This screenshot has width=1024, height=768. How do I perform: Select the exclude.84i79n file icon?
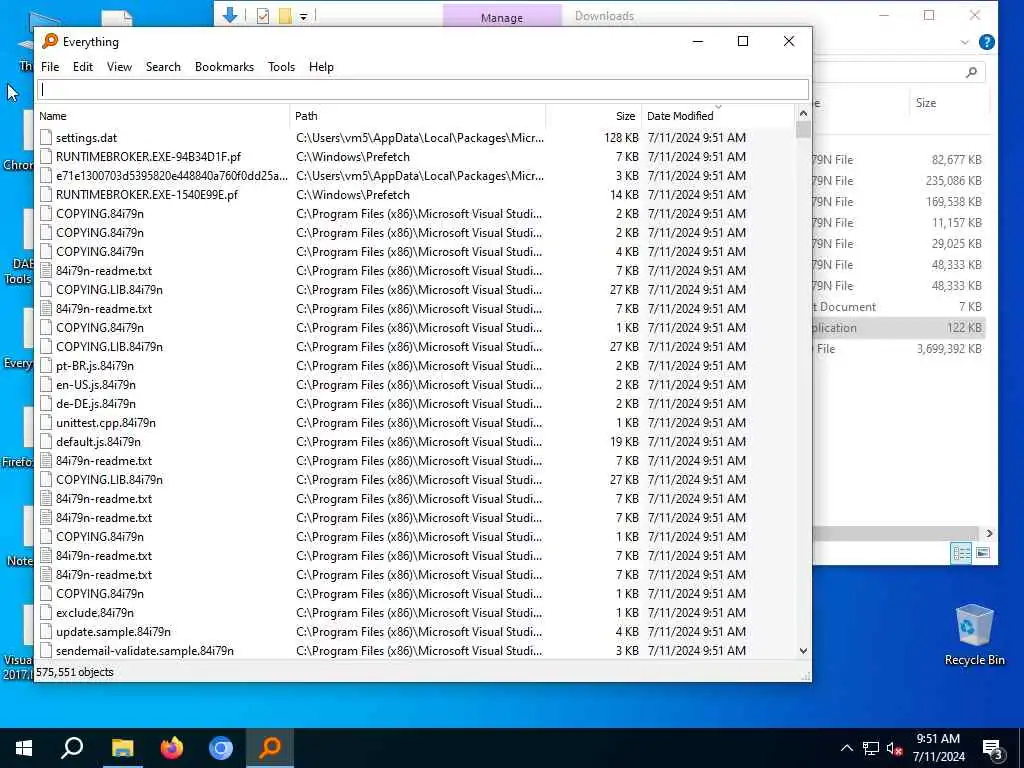point(46,612)
